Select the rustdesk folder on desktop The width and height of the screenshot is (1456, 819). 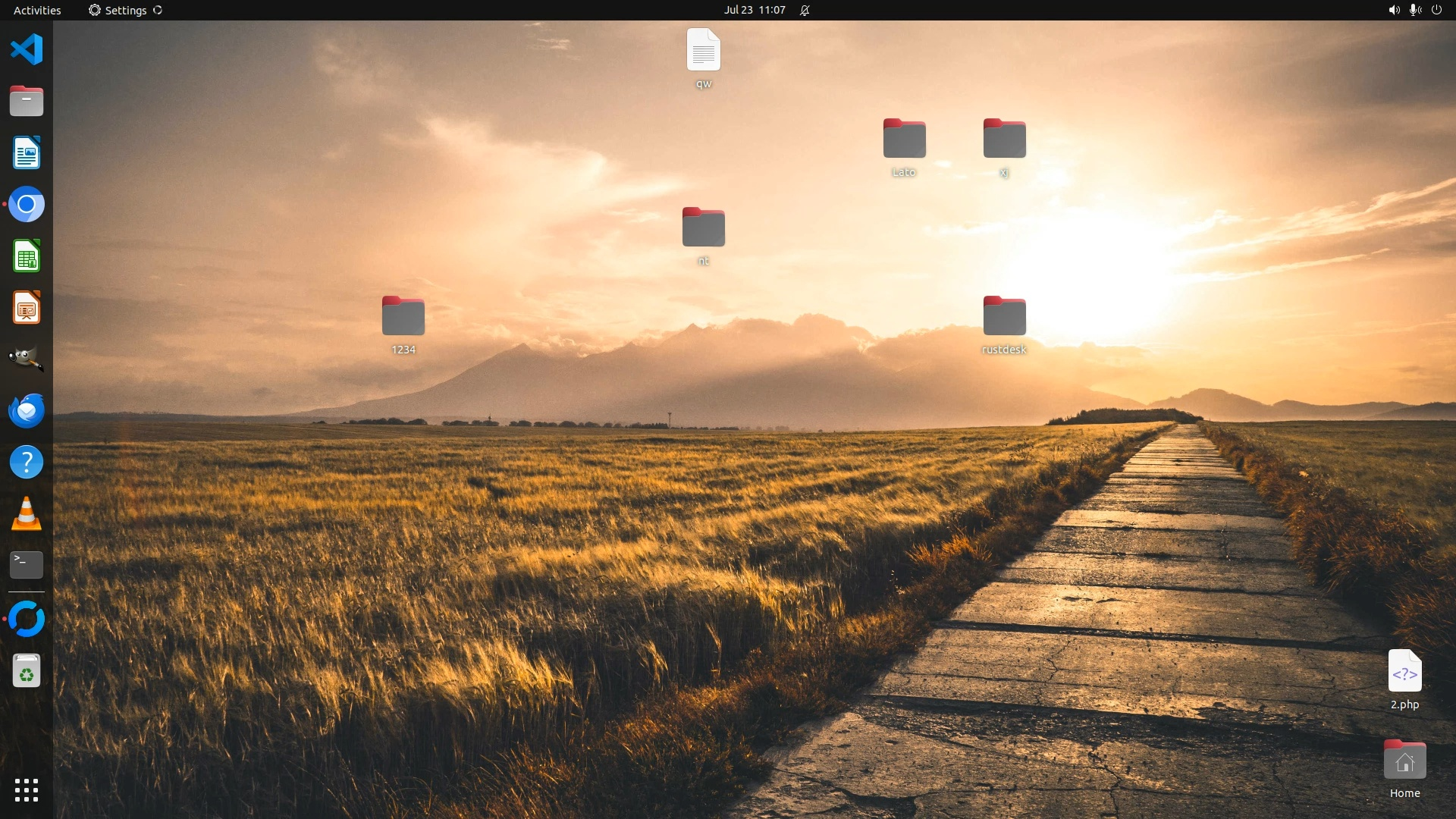1004,317
